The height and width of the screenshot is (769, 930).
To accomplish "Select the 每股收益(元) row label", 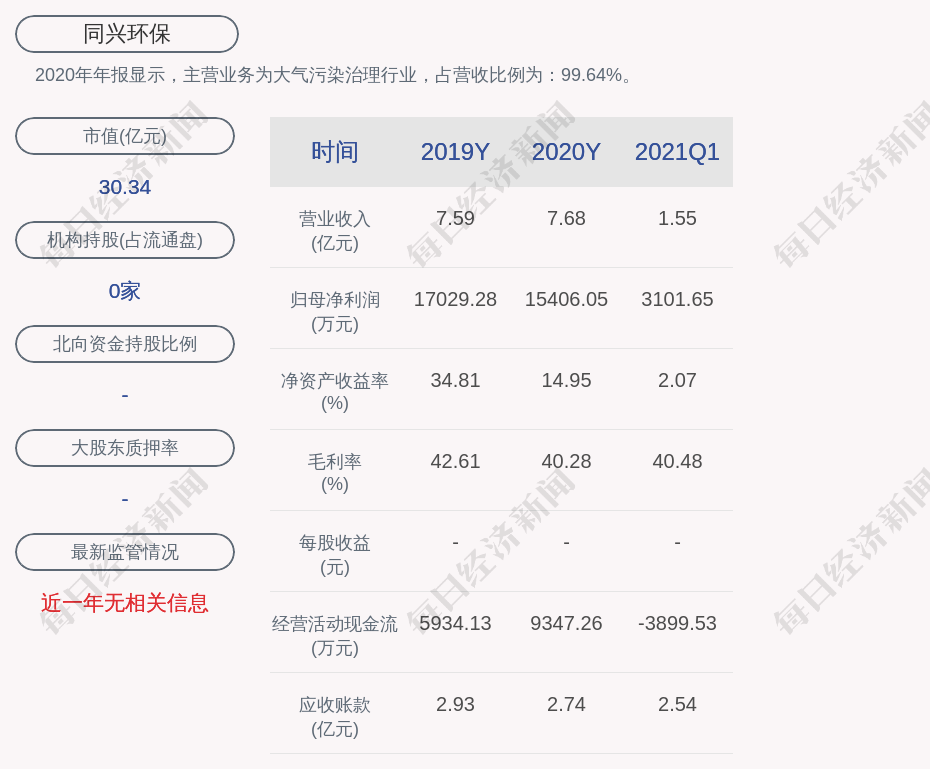I will (335, 555).
